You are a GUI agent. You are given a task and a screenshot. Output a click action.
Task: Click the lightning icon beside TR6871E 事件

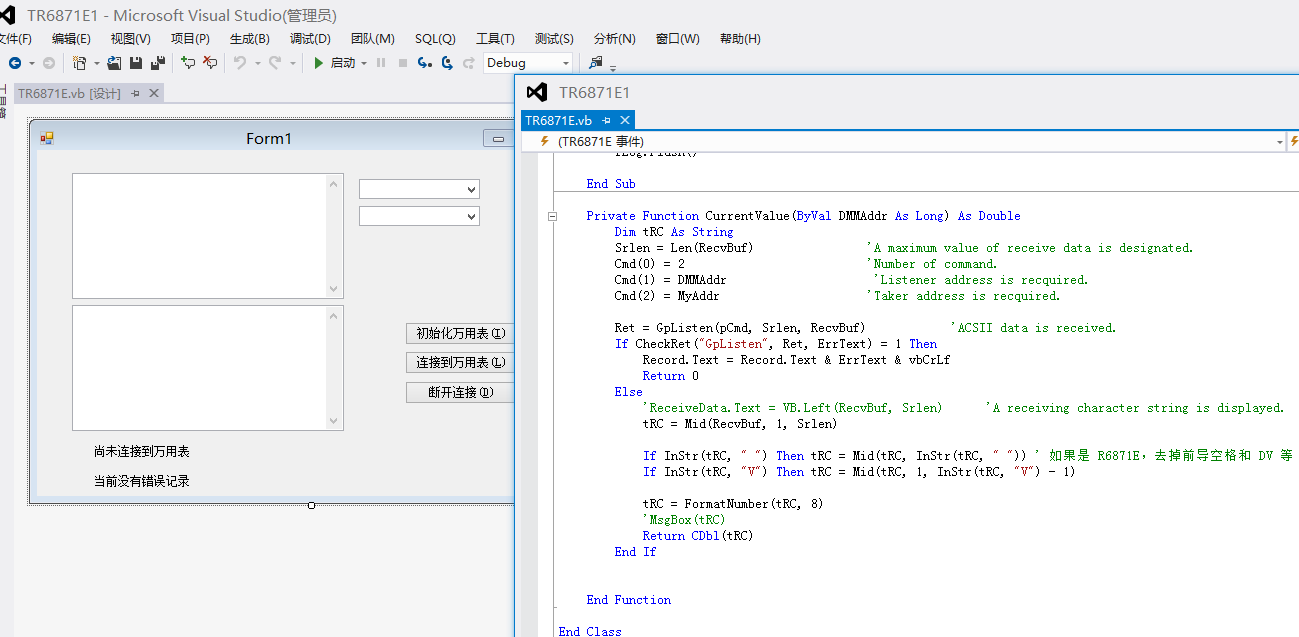(544, 142)
